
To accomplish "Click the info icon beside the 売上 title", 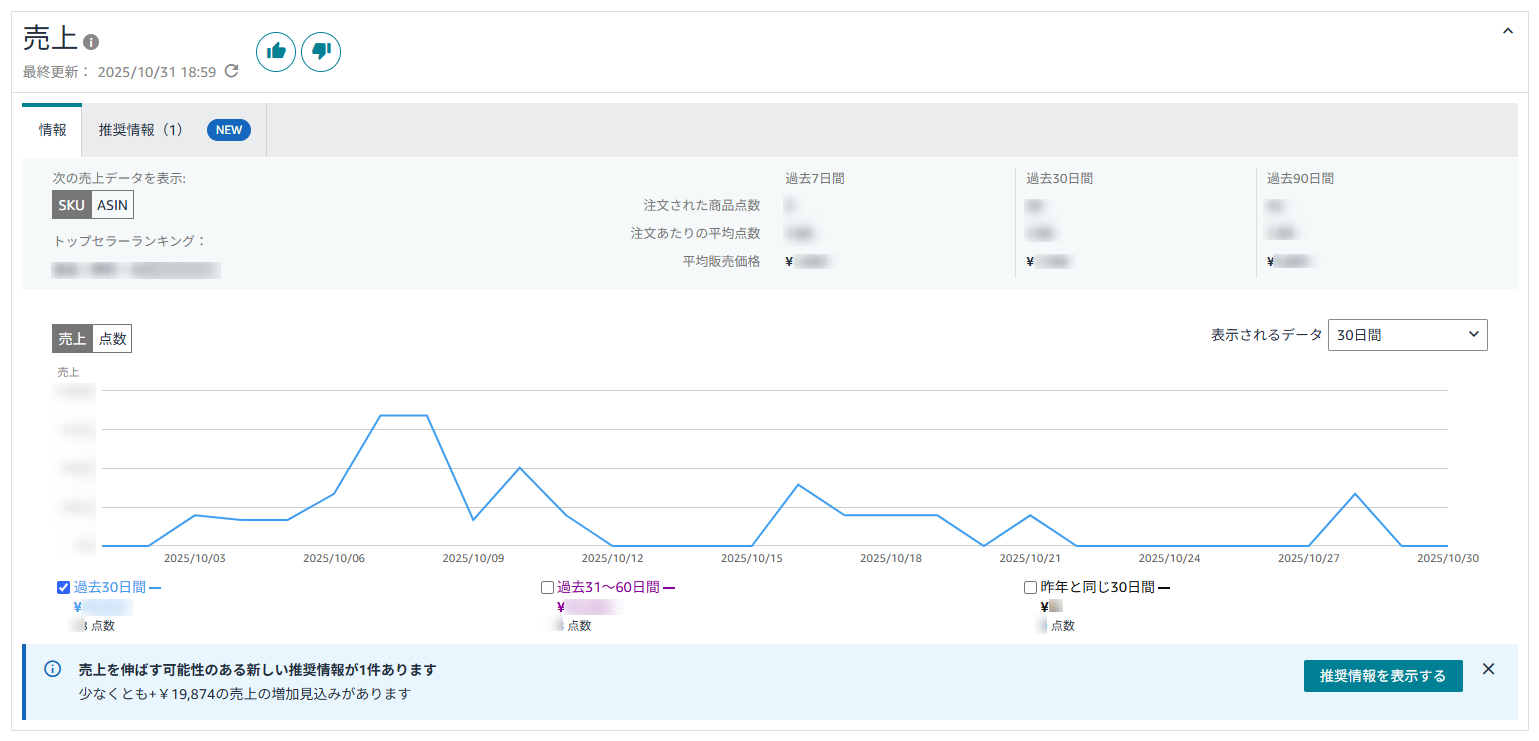I will [x=91, y=42].
